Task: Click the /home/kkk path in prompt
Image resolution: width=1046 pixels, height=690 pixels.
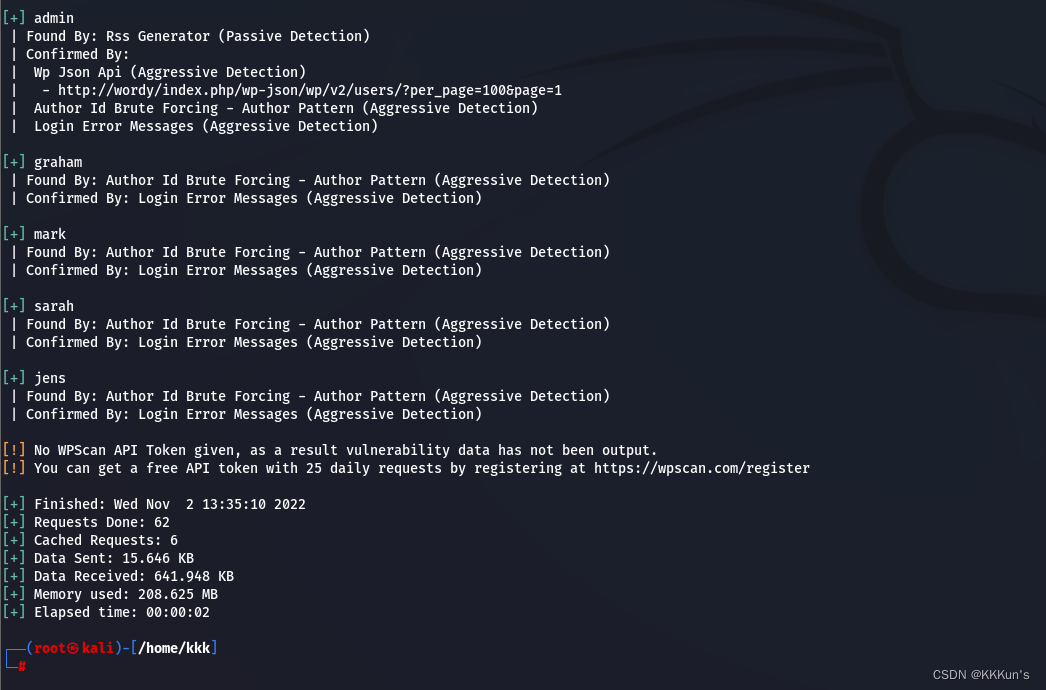Action: pyautogui.click(x=174, y=648)
